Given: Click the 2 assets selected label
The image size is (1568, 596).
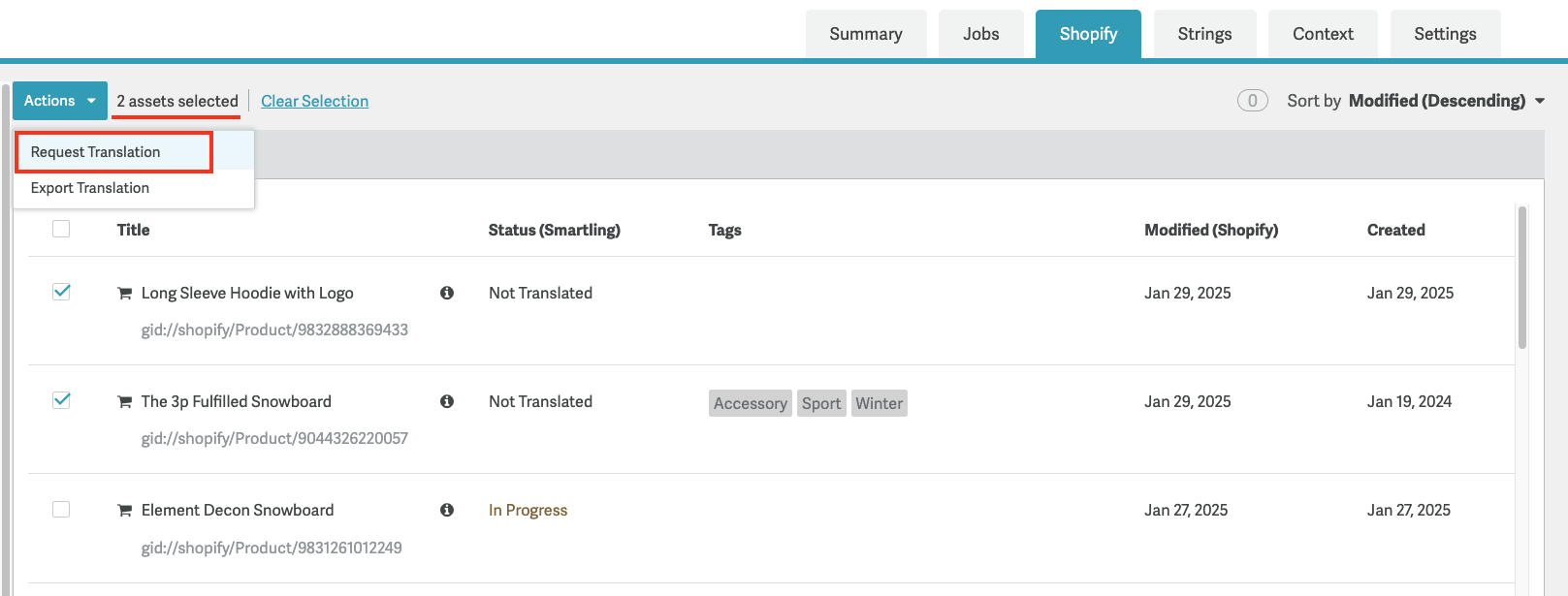Looking at the screenshot, I should [177, 101].
